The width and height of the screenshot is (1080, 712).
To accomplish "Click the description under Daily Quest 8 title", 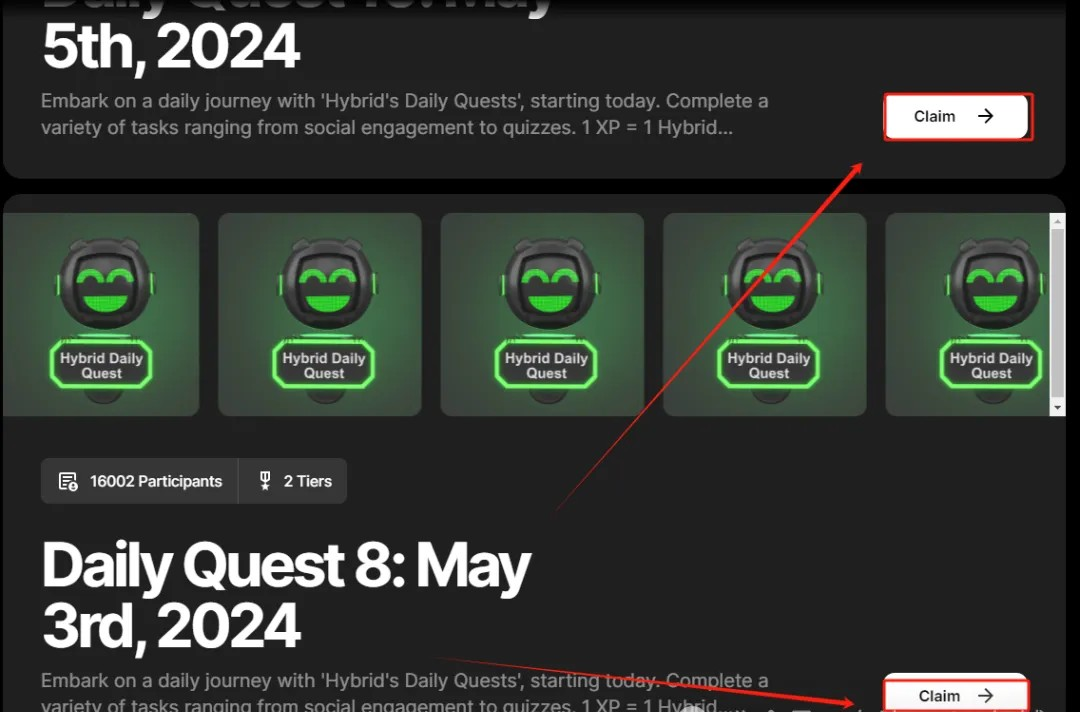I will pyautogui.click(x=404, y=691).
